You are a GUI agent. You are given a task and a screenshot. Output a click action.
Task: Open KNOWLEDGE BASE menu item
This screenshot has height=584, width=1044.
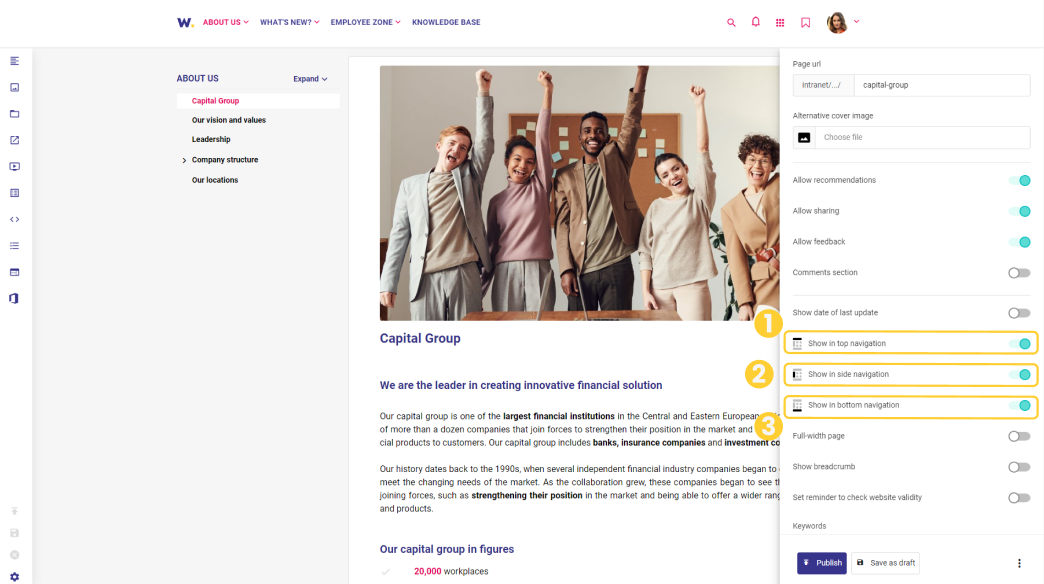[x=446, y=22]
